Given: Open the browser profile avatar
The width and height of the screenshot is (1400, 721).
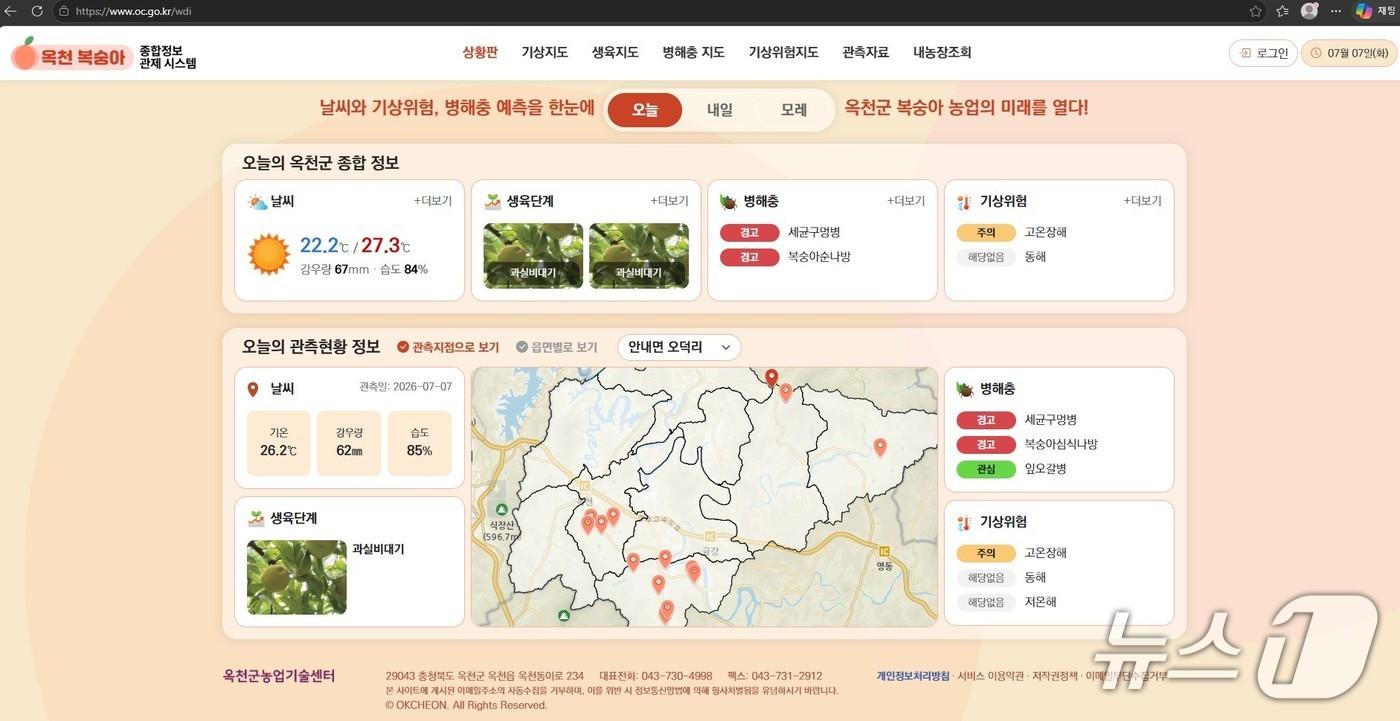Looking at the screenshot, I should [x=1310, y=11].
